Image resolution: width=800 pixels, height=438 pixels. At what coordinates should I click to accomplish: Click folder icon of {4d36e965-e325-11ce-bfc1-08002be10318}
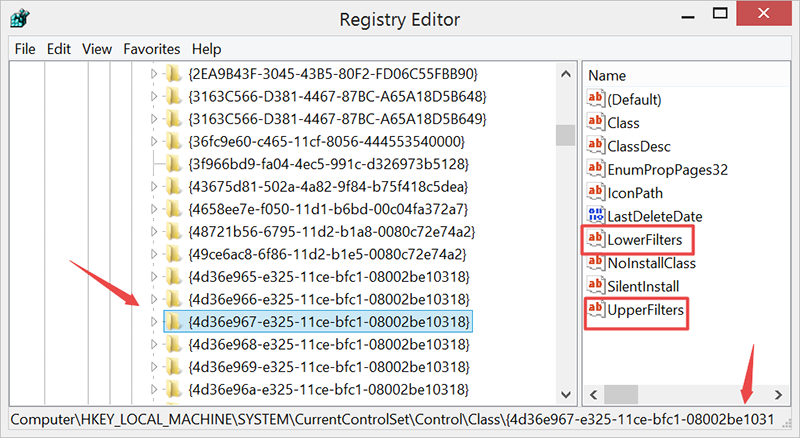click(x=173, y=277)
